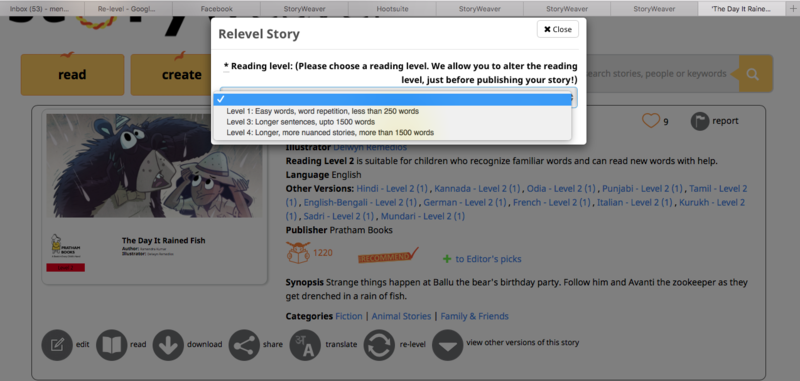Click the Recommend stamp icon
Screen dimensions: 800x381
tap(388, 255)
